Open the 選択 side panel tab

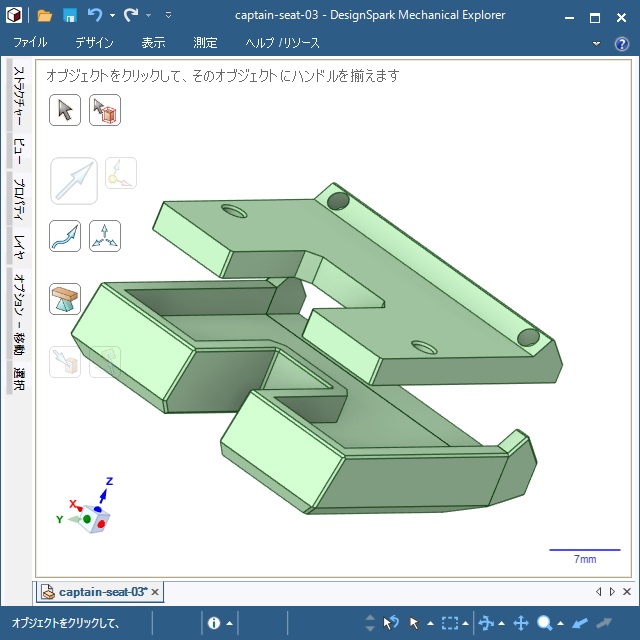(x=19, y=379)
